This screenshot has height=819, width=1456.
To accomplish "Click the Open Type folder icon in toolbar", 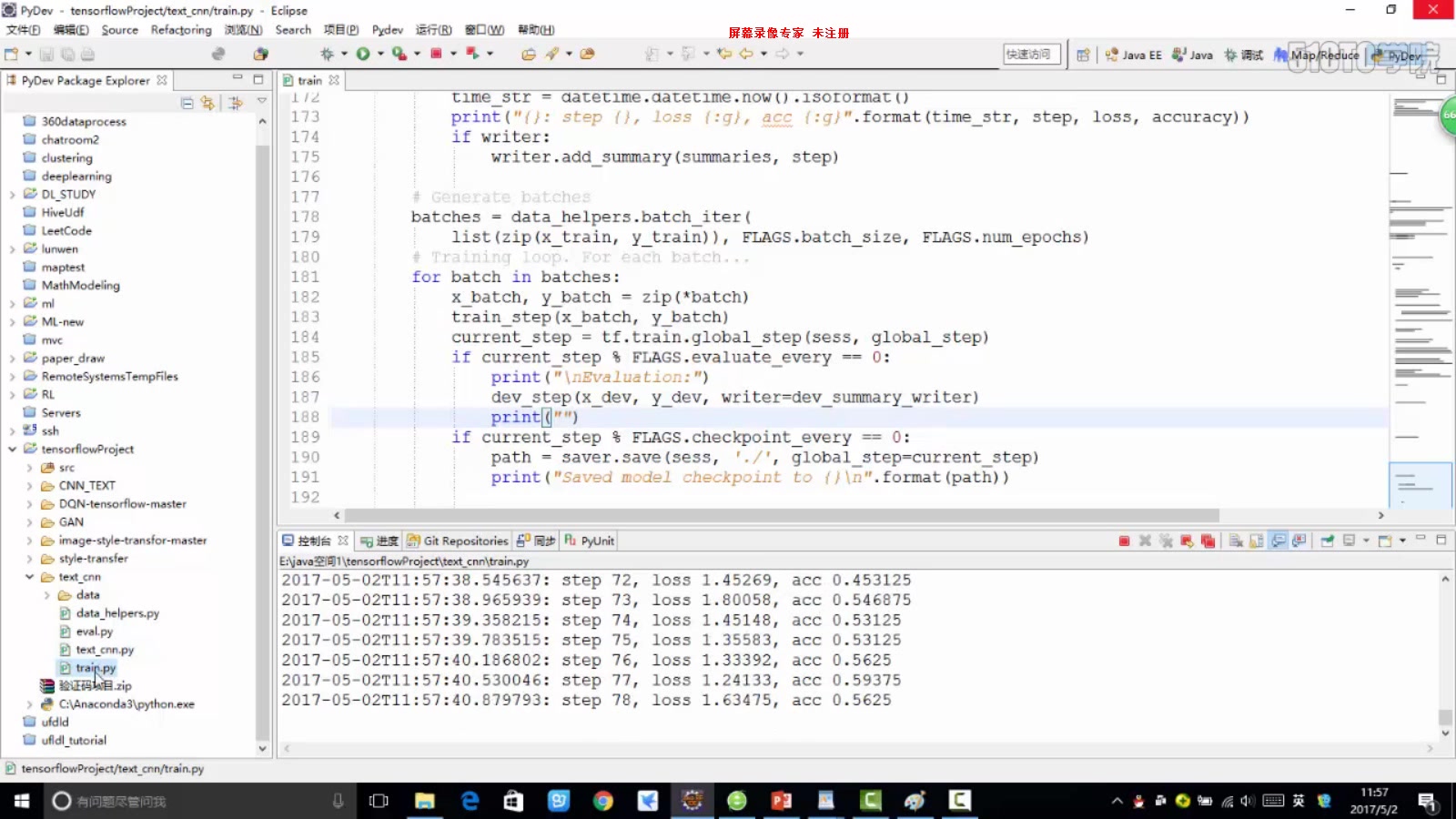I will pos(529,54).
